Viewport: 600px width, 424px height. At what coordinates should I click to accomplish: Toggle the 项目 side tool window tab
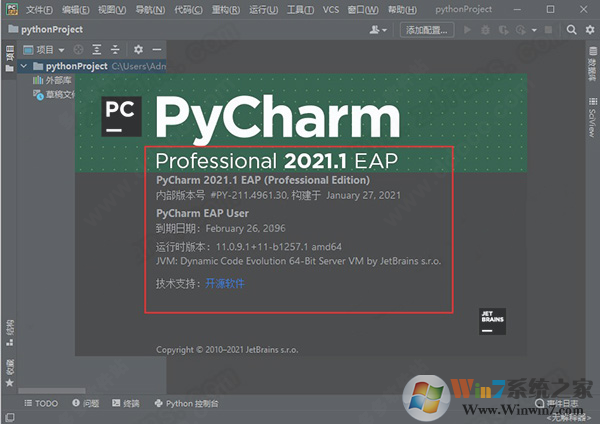10,58
